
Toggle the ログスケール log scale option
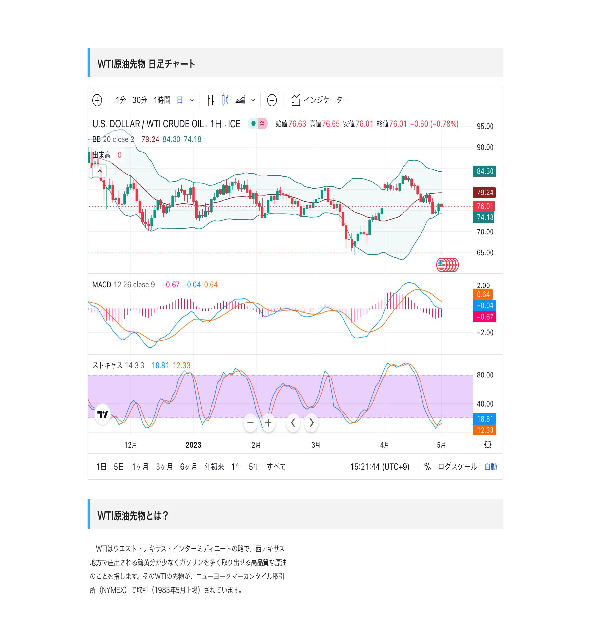457,467
